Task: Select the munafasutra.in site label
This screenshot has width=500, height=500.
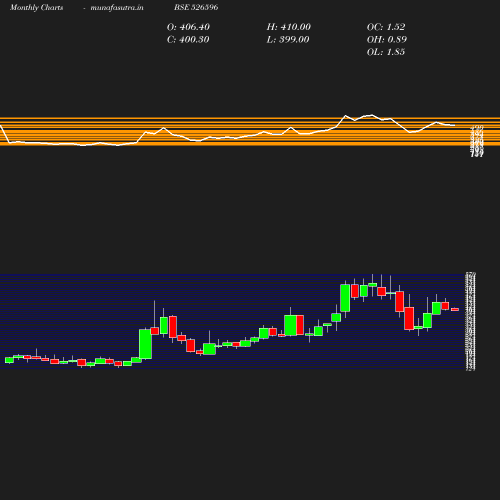Action: (x=117, y=7)
